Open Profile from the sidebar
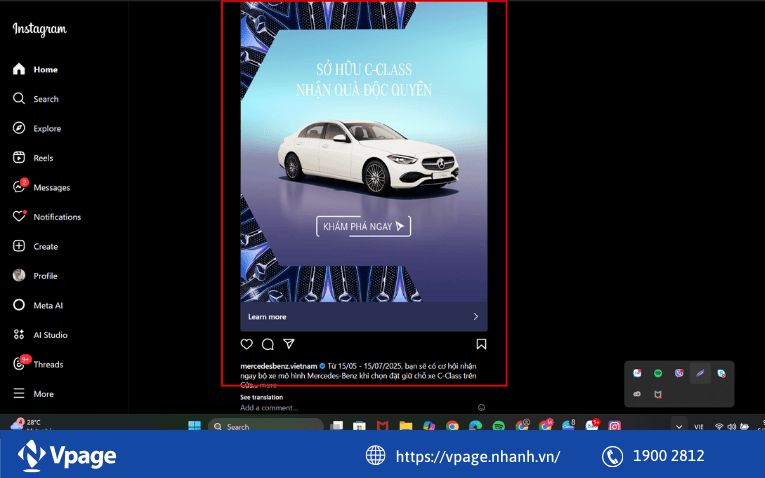 (35, 276)
